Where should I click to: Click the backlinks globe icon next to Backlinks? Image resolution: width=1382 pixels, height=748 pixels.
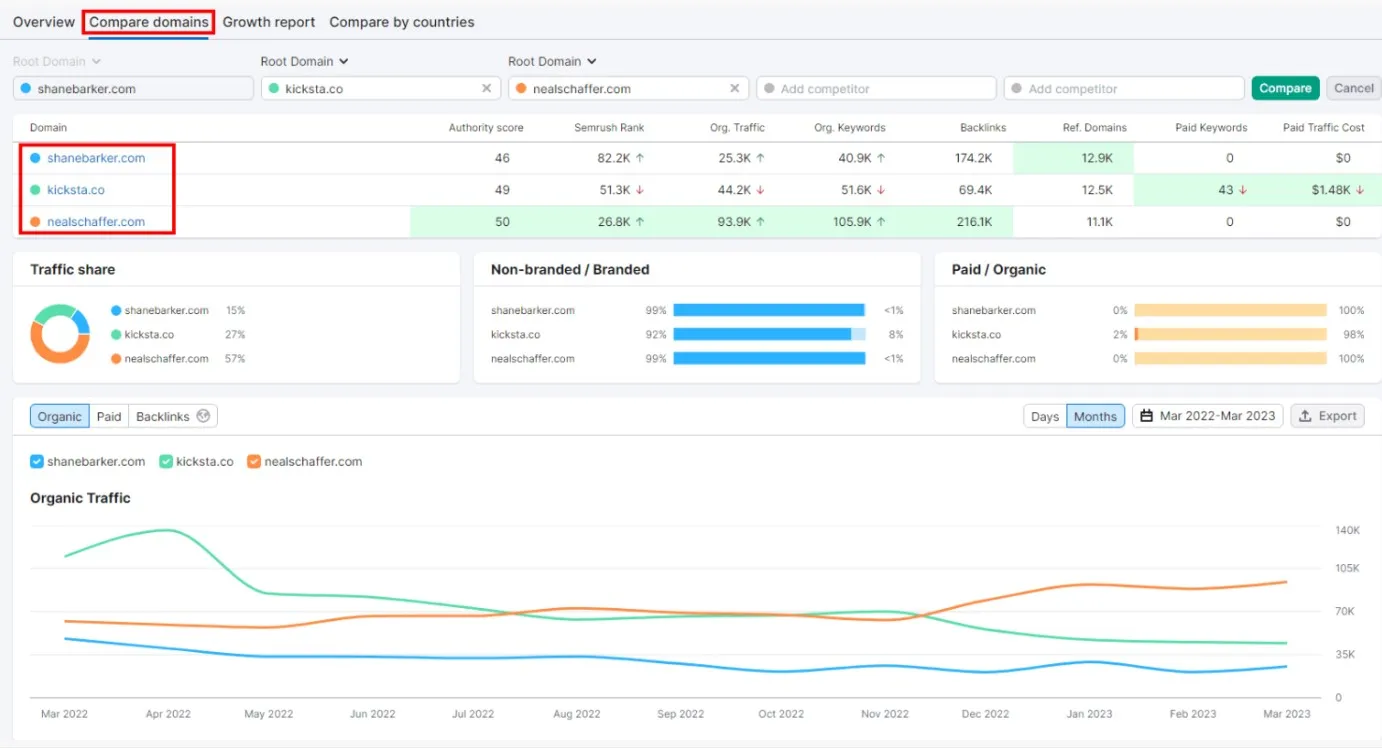[203, 416]
